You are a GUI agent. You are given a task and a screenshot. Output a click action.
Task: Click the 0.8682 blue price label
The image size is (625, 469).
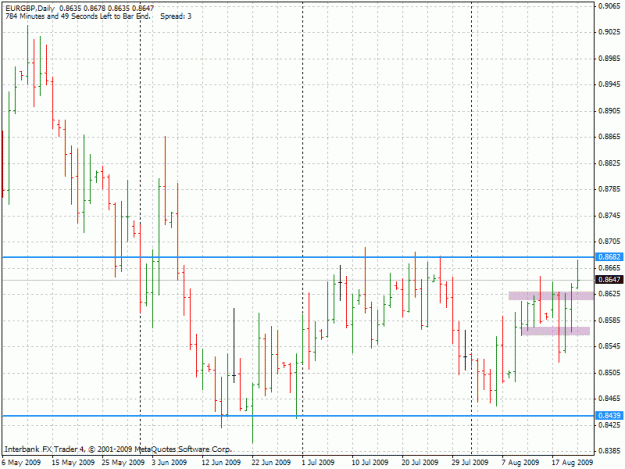coord(609,257)
